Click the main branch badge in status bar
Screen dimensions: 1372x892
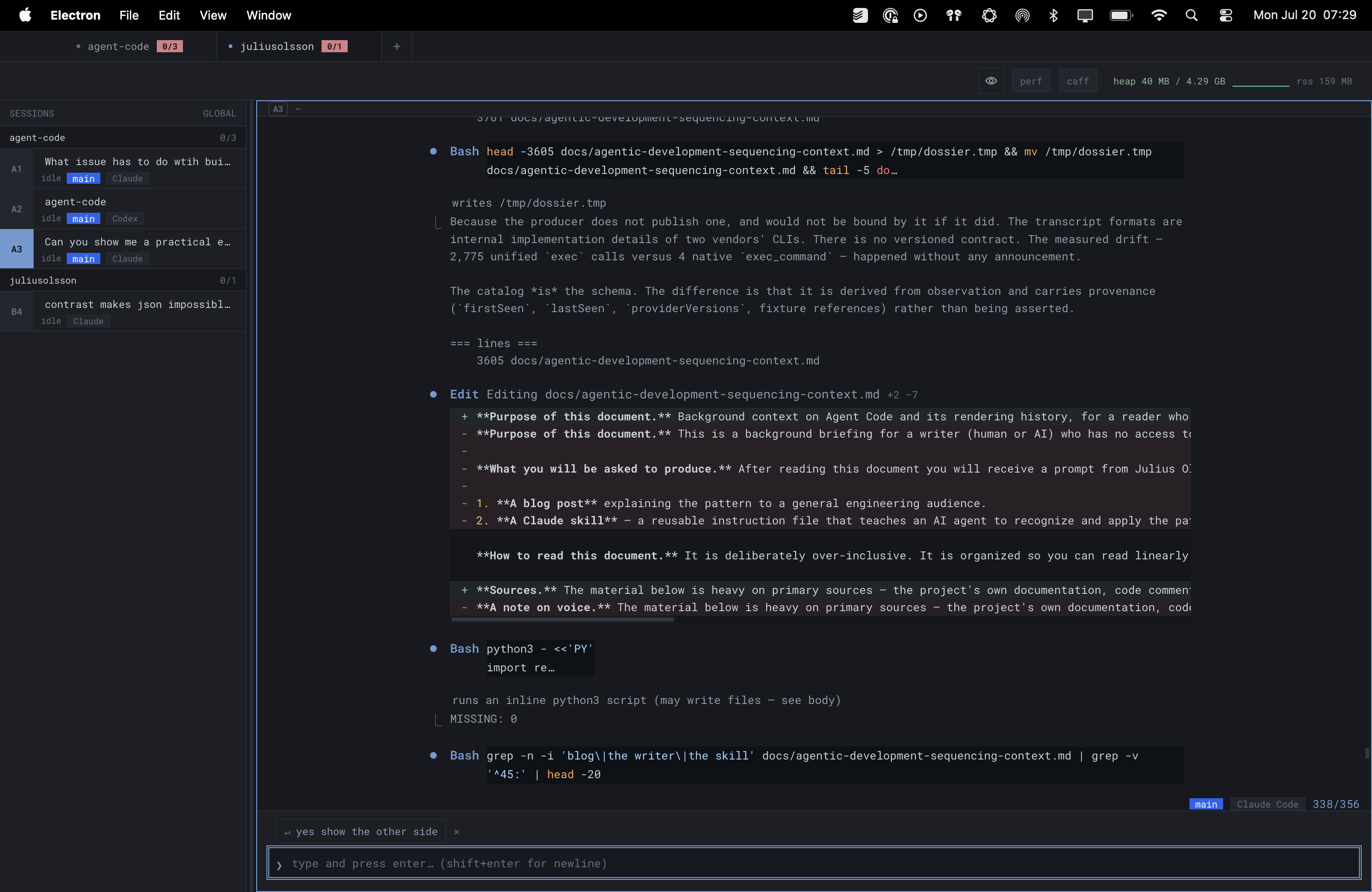1205,804
